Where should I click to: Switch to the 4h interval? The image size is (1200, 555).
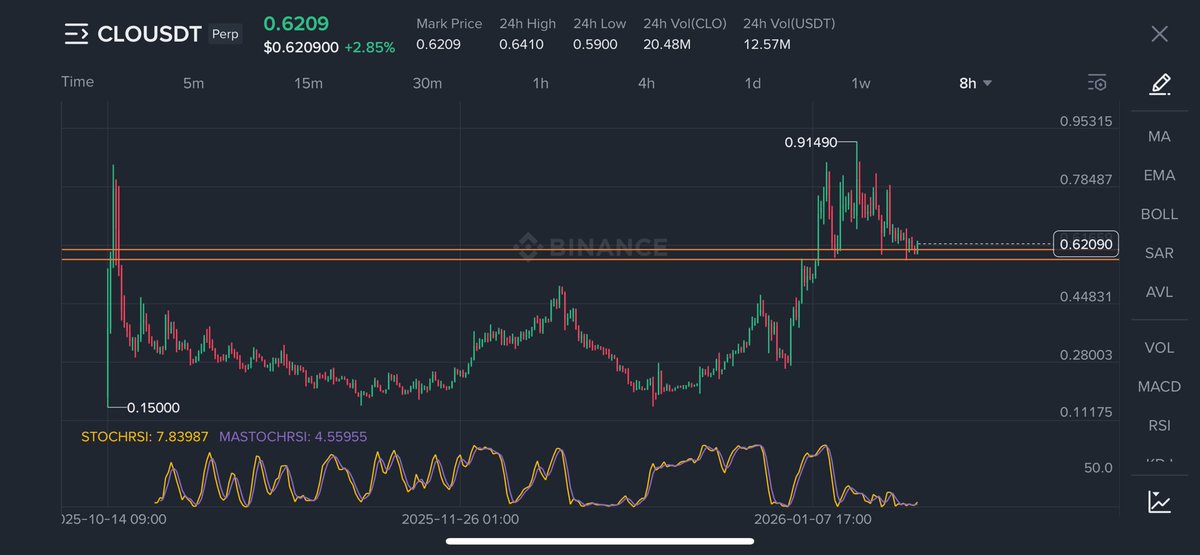pos(646,83)
